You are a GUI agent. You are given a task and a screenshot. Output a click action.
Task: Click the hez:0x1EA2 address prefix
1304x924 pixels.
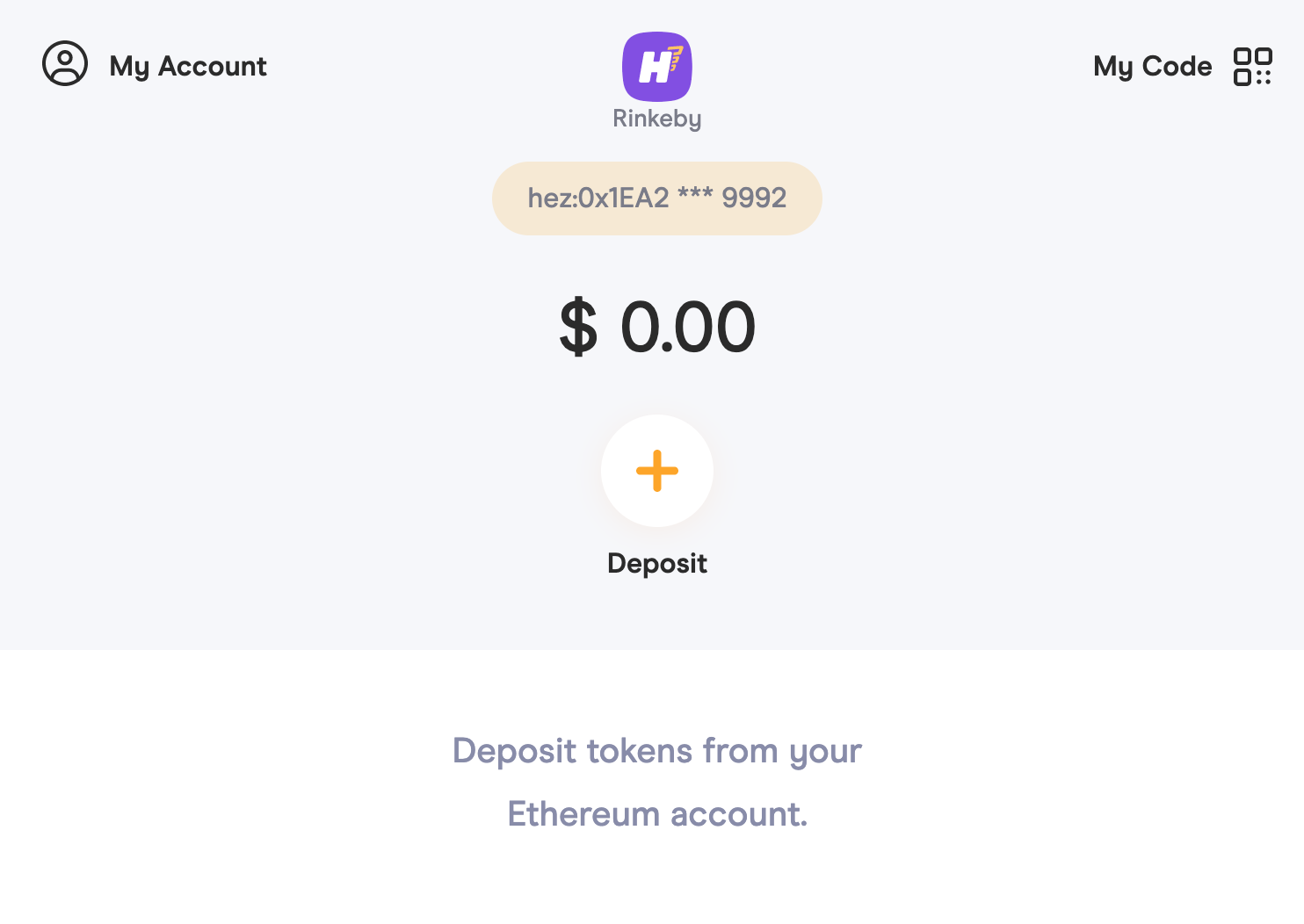tap(598, 199)
